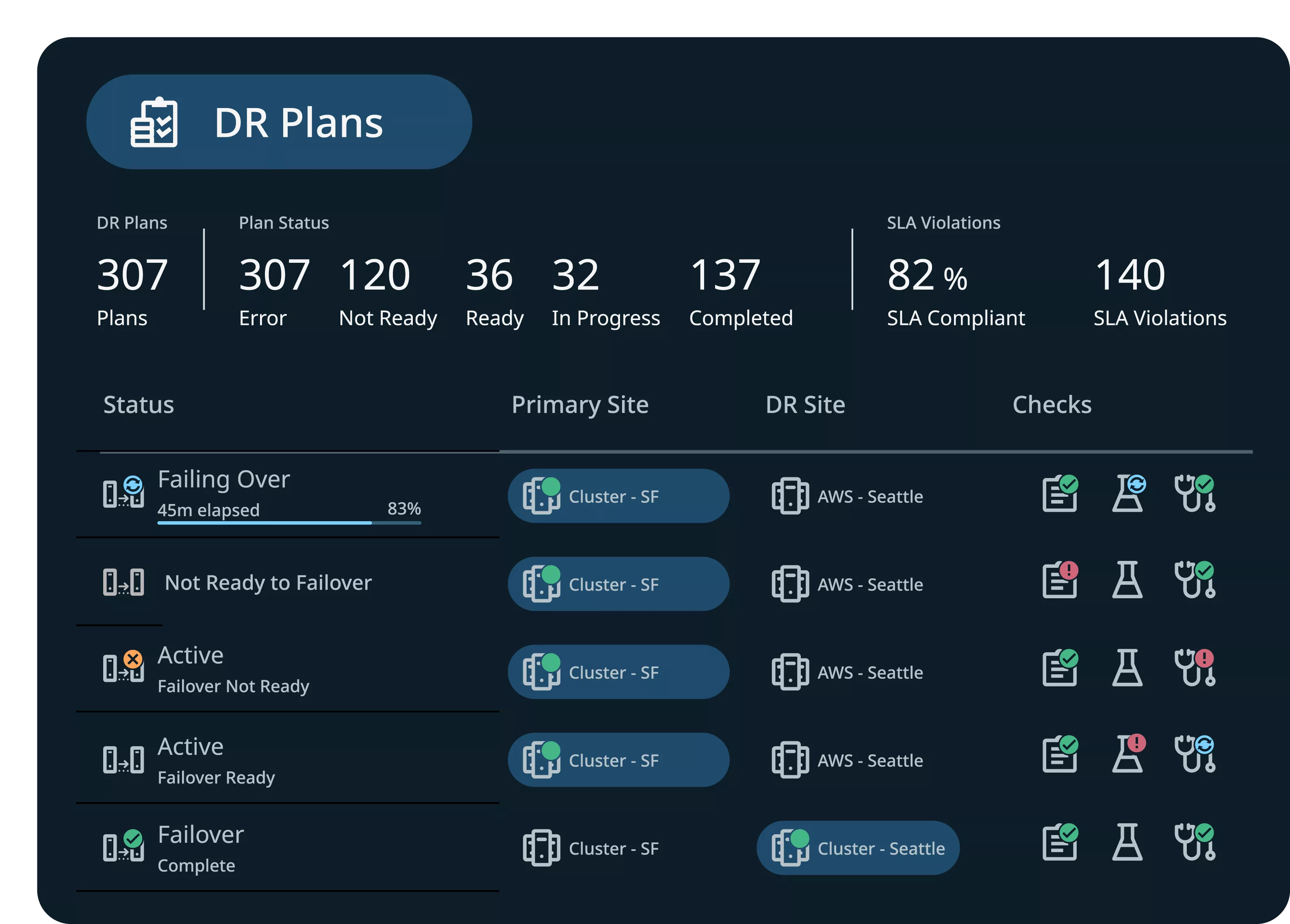The height and width of the screenshot is (924, 1290).
Task: Click AWS - Seattle server icon in Failing Over row
Action: 790,496
